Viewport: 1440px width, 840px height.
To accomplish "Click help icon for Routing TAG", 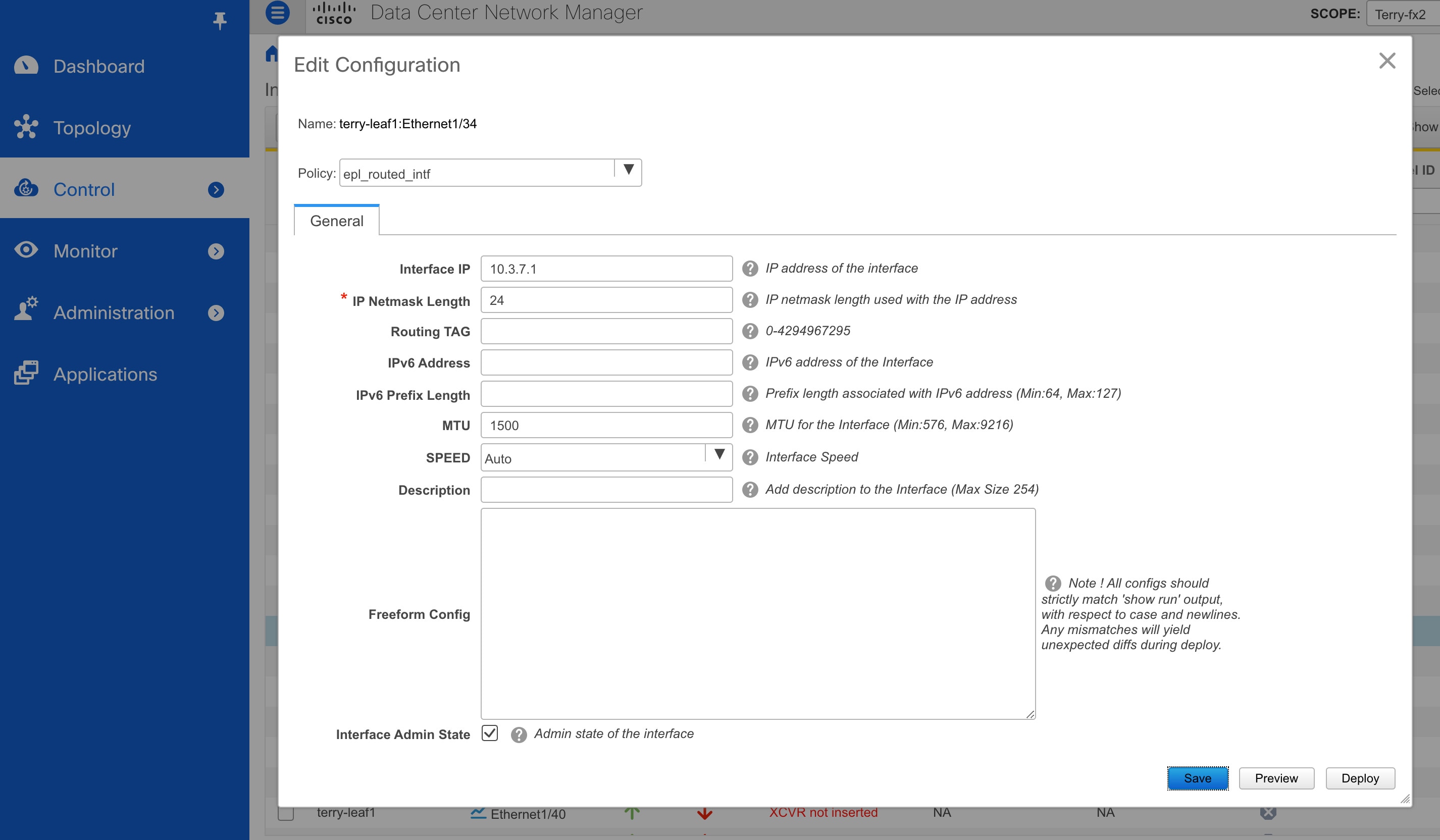I will tap(750, 332).
